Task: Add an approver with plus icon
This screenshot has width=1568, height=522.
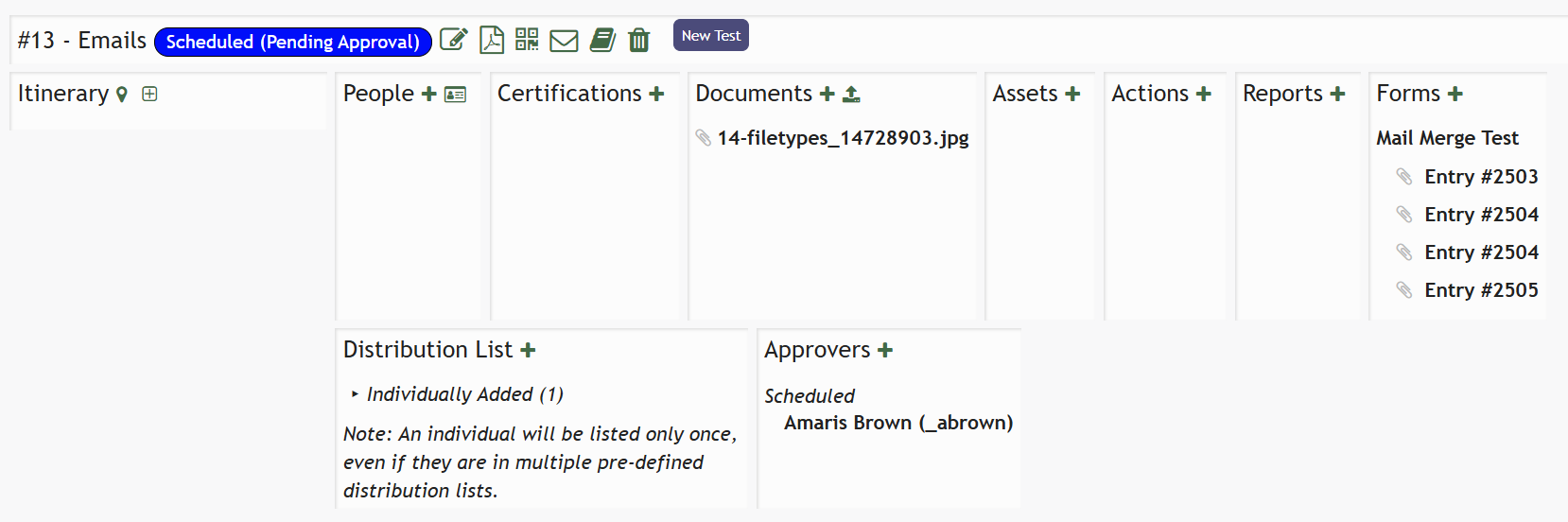Action: coord(885,350)
